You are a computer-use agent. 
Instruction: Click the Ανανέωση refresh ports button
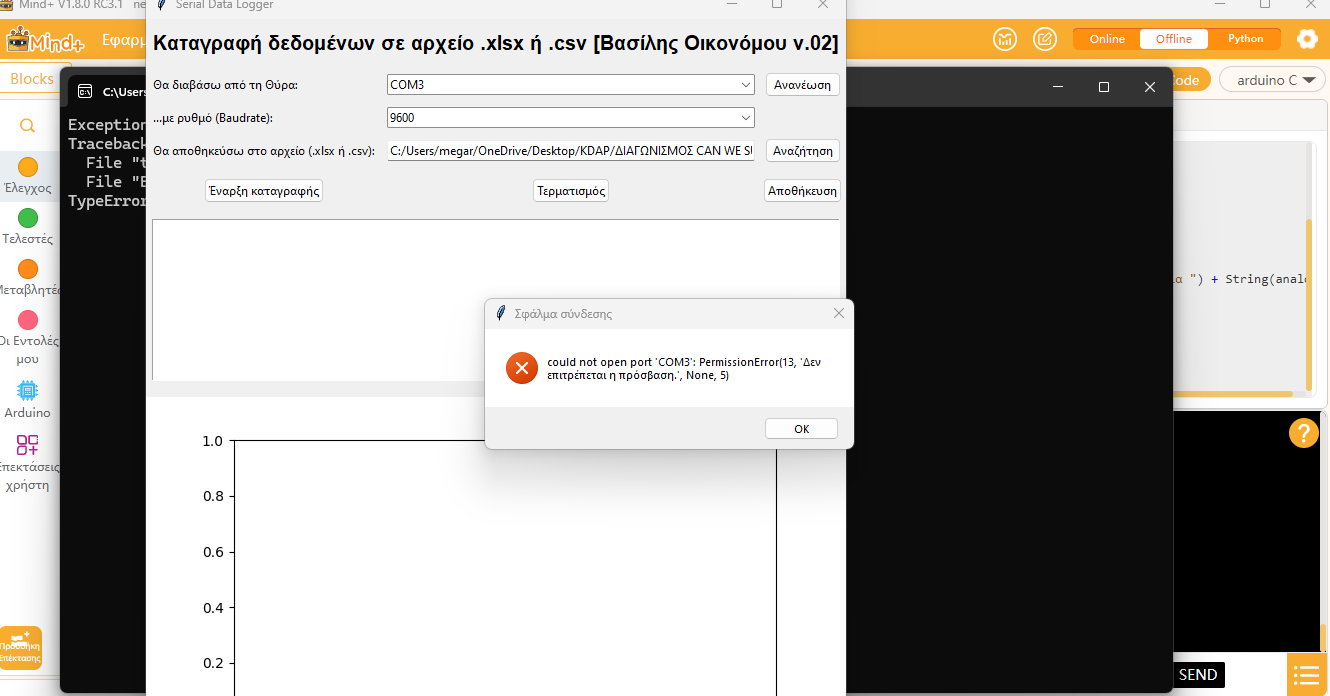[802, 85]
